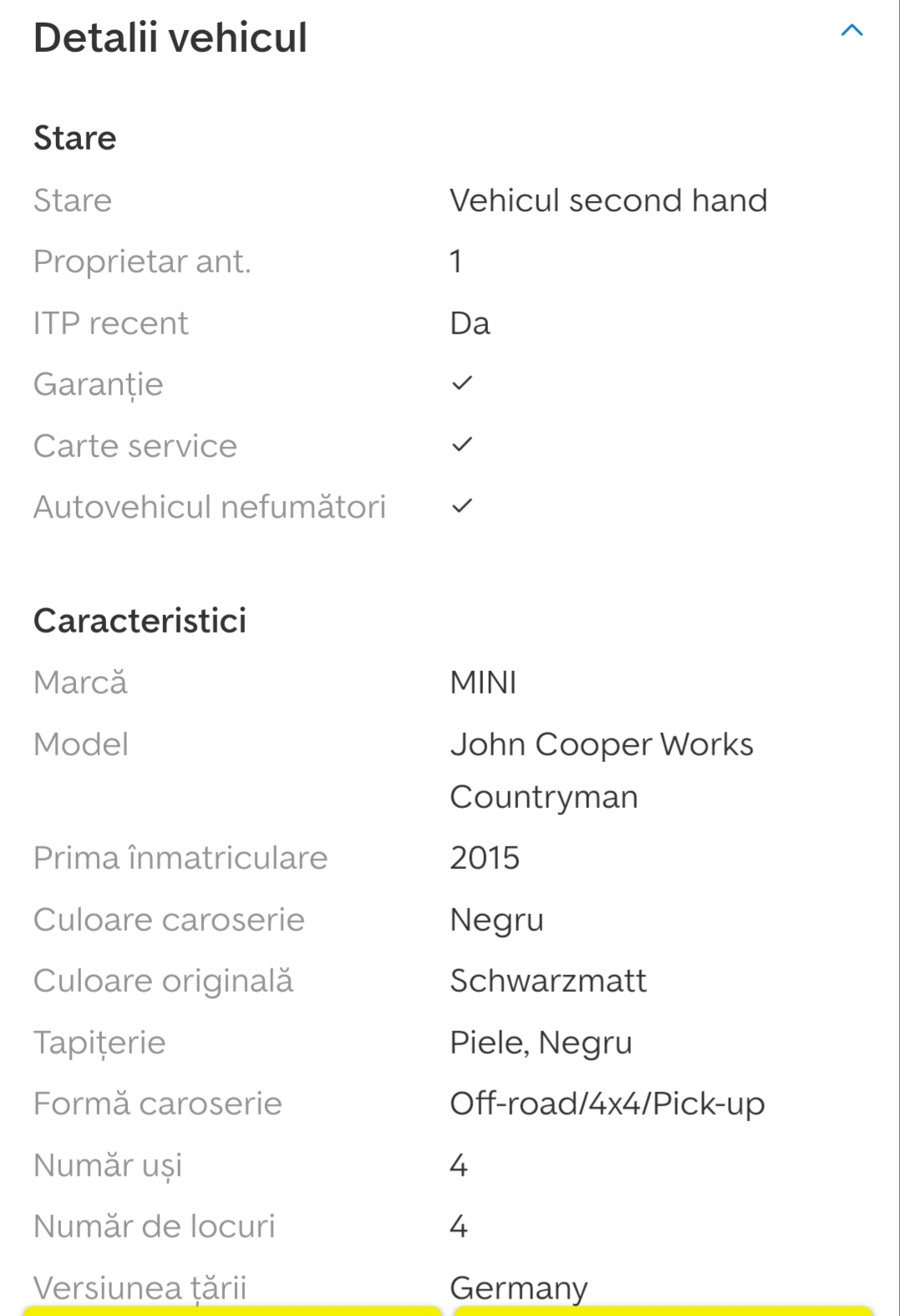This screenshot has width=900, height=1316.
Task: Tap the Piele, Negru upholstery value
Action: click(x=541, y=1043)
